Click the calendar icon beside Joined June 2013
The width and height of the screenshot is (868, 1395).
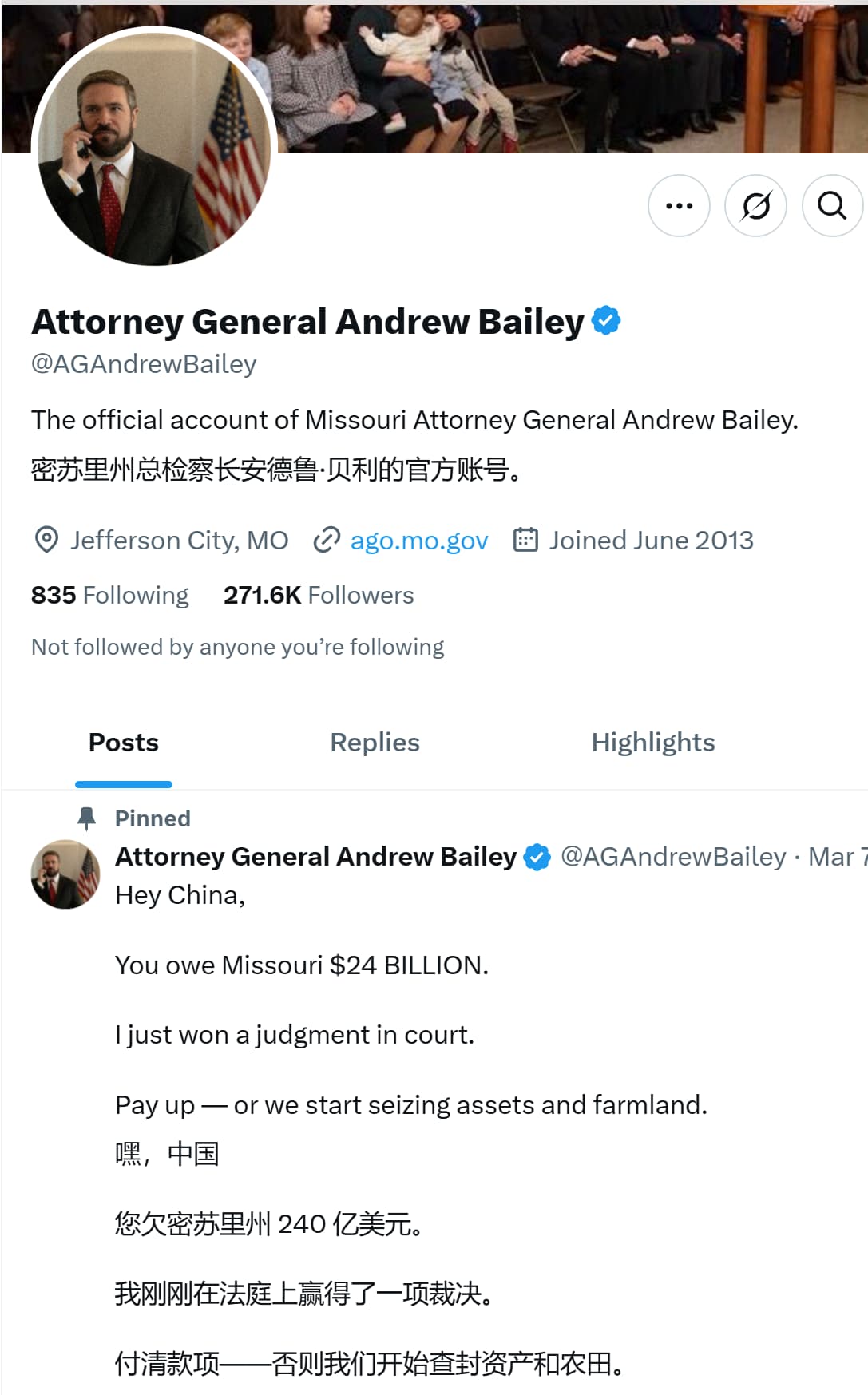coord(525,541)
